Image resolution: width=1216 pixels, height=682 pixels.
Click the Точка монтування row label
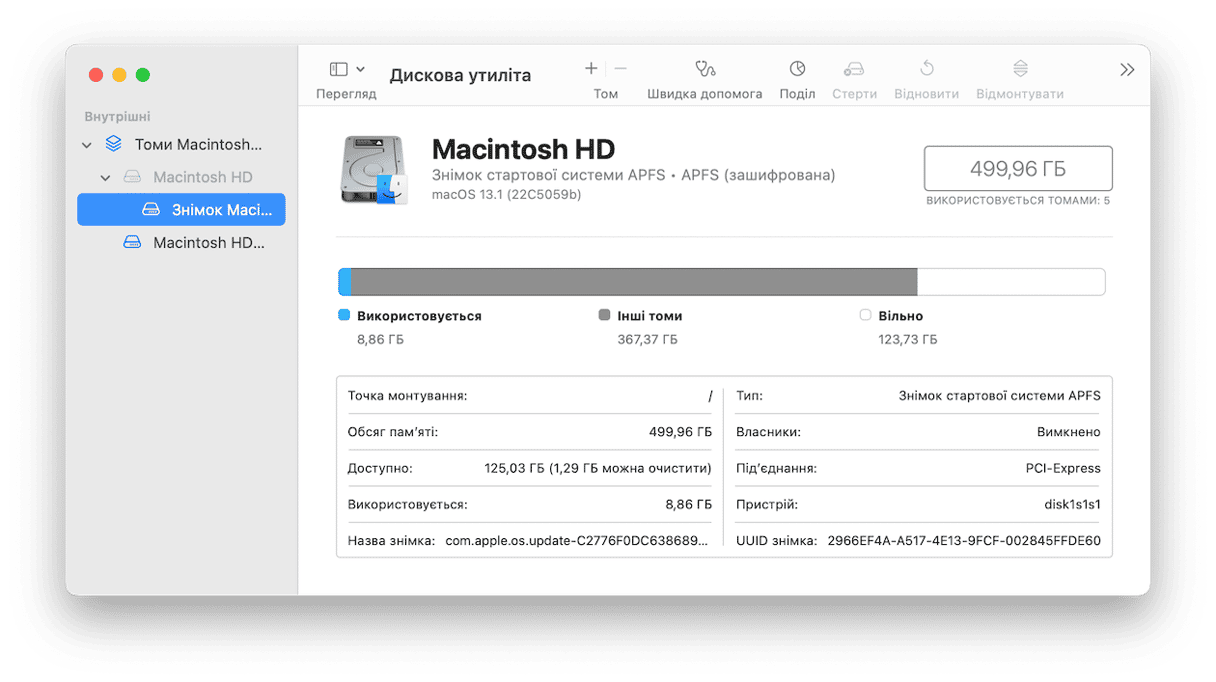tap(407, 396)
